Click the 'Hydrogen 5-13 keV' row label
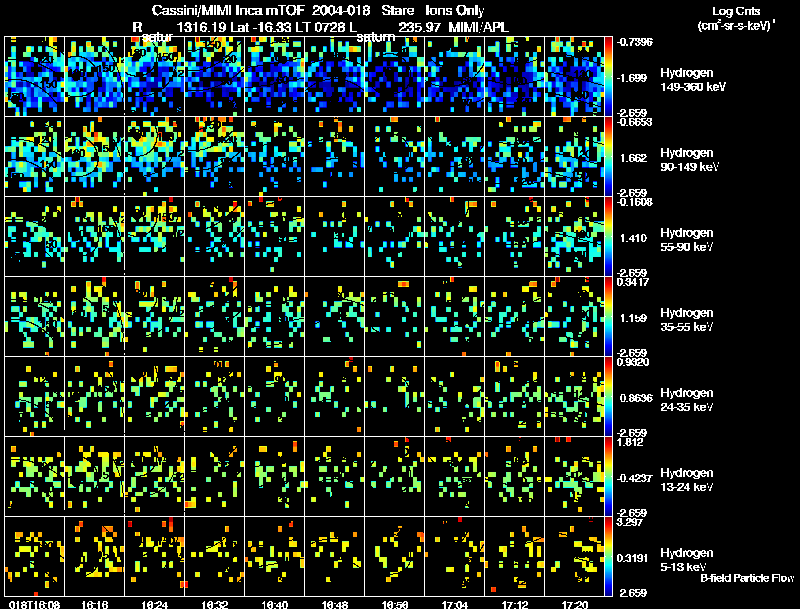 pos(687,560)
